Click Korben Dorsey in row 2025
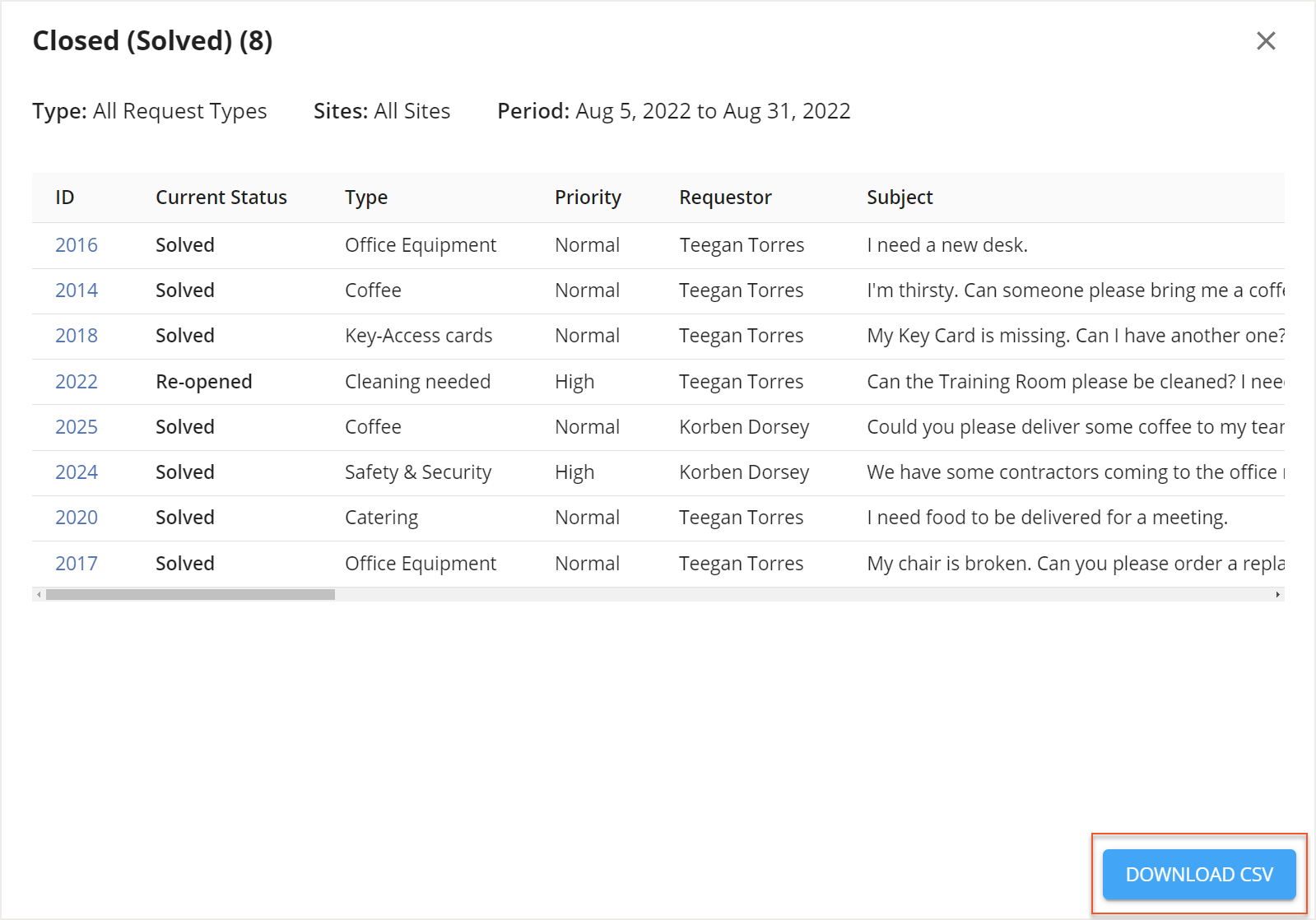Image resolution: width=1316 pixels, height=920 pixels. click(x=744, y=427)
